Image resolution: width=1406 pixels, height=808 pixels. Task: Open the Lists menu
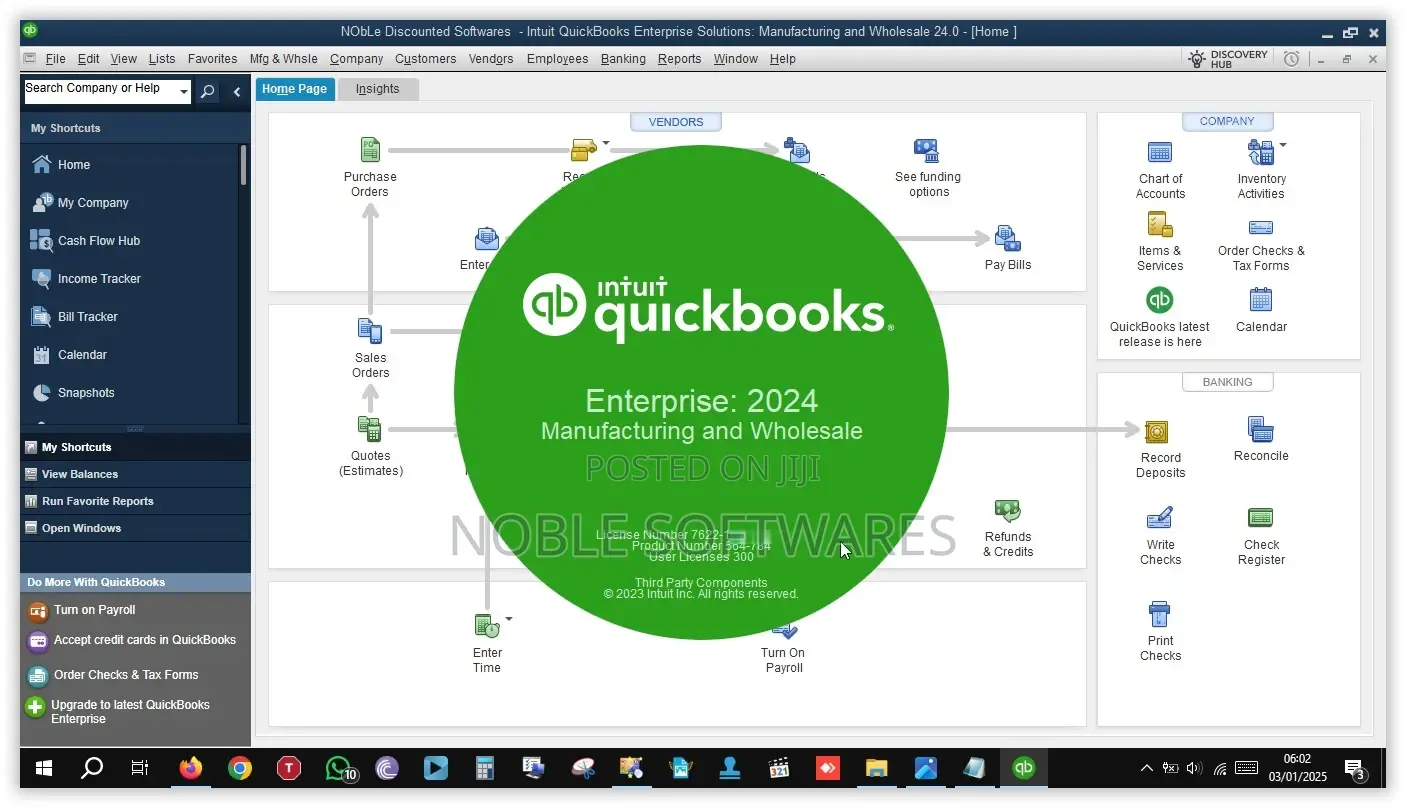coord(162,59)
